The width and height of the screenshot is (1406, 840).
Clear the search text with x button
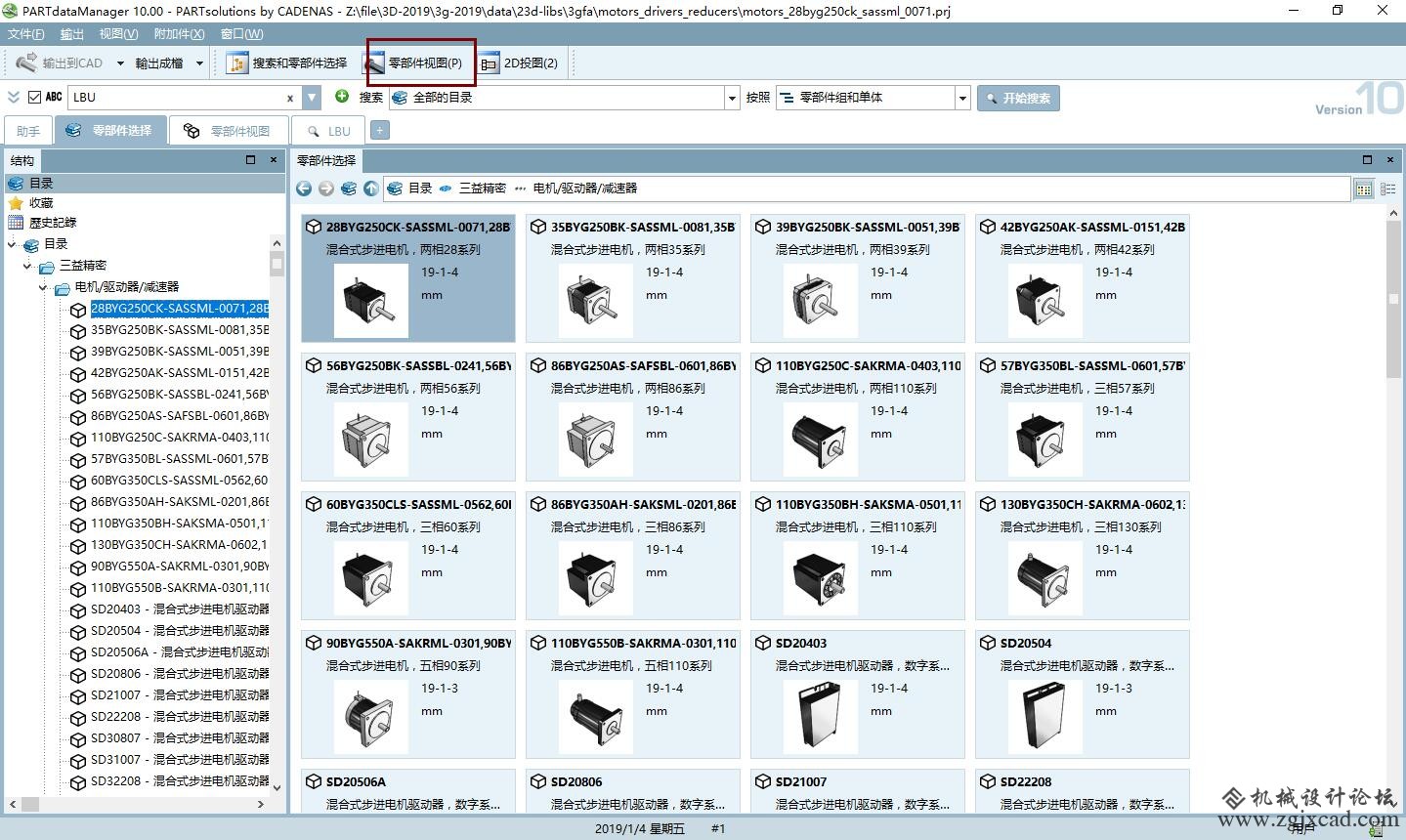(x=289, y=98)
